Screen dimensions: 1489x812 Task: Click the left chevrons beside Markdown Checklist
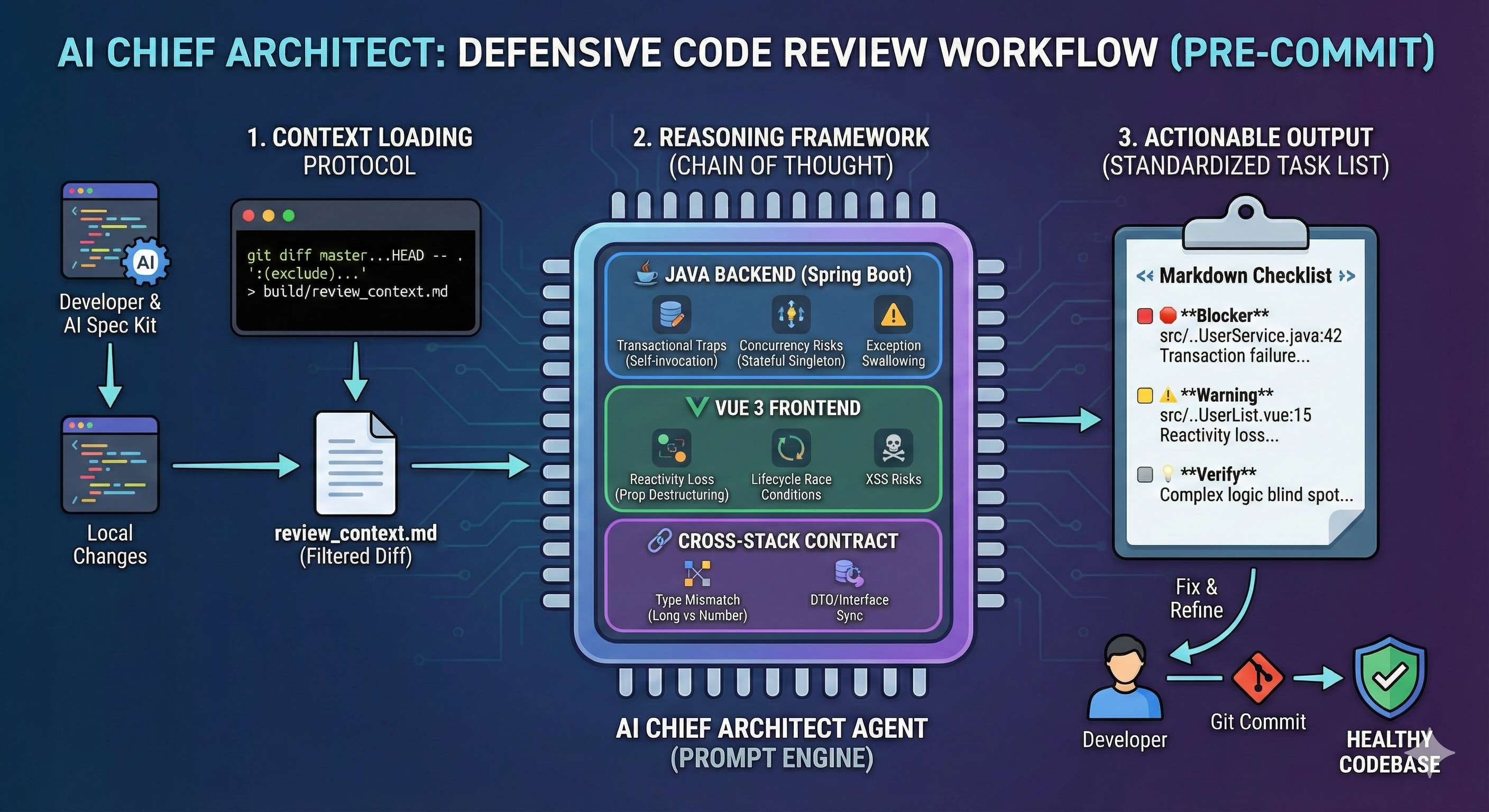[x=1144, y=276]
